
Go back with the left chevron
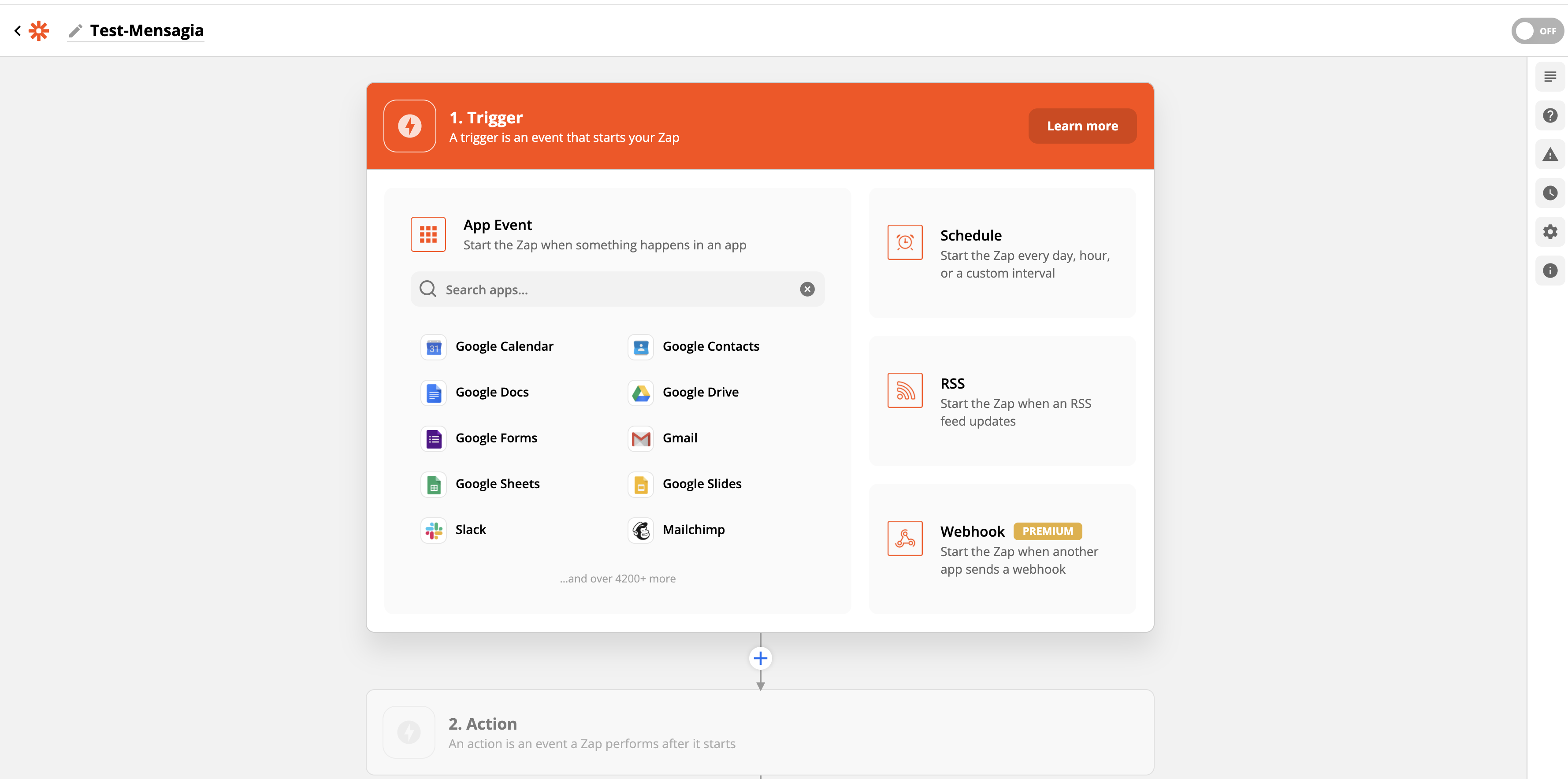pyautogui.click(x=18, y=31)
